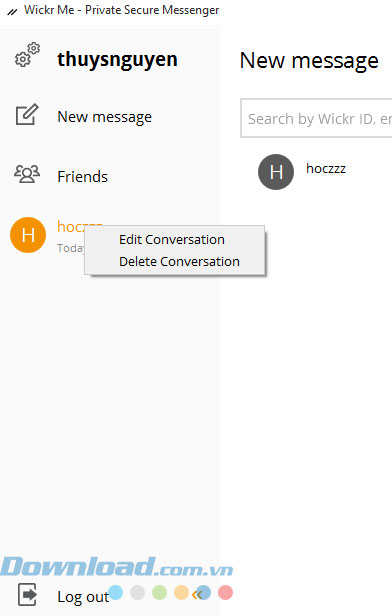Viewport: 392px width, 616px height.
Task: Click the New message compose icon
Action: click(x=27, y=114)
